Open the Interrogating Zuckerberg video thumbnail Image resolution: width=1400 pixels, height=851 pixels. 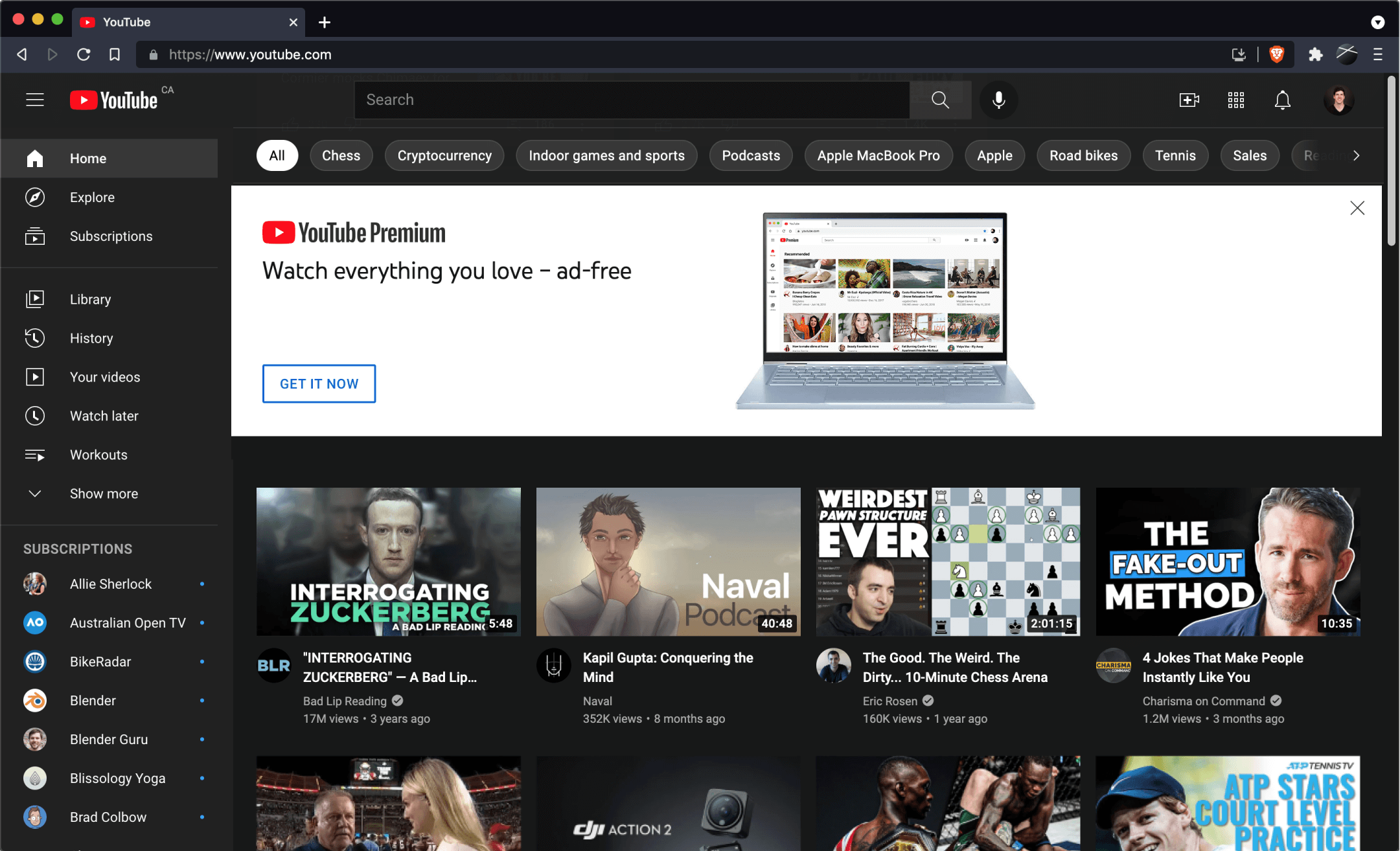point(388,562)
